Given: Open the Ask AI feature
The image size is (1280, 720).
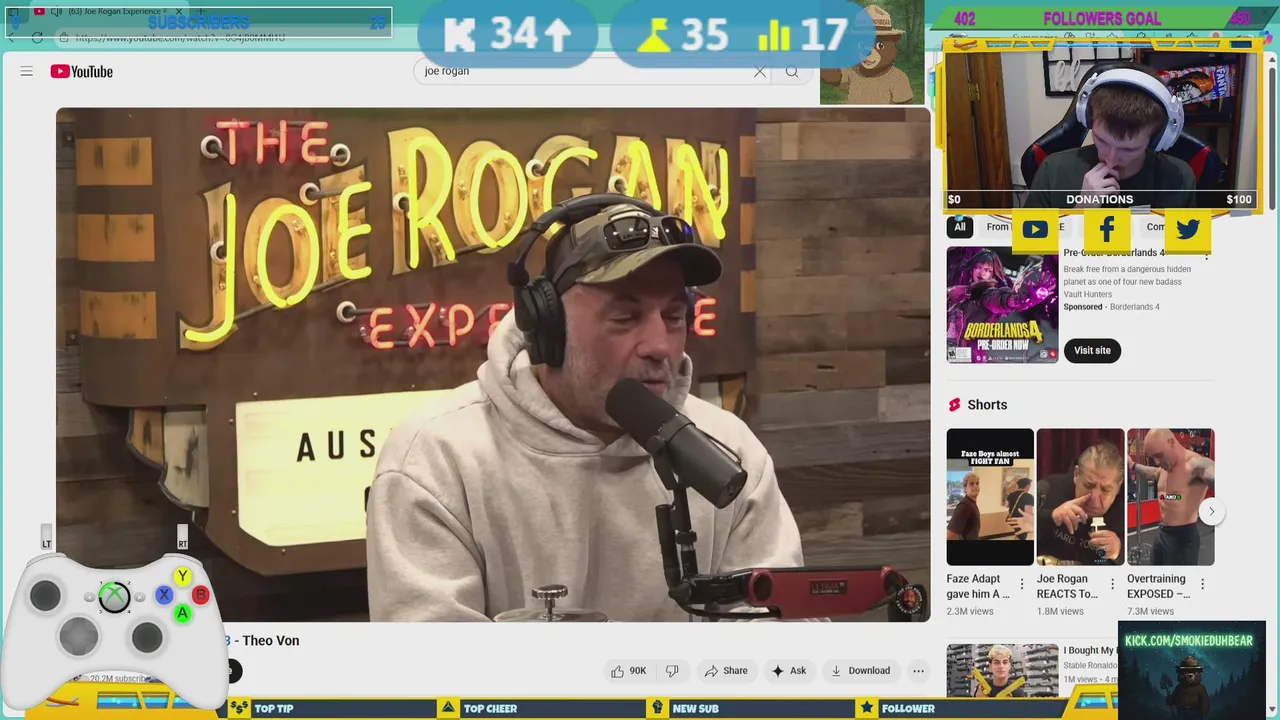Looking at the screenshot, I should pos(789,671).
